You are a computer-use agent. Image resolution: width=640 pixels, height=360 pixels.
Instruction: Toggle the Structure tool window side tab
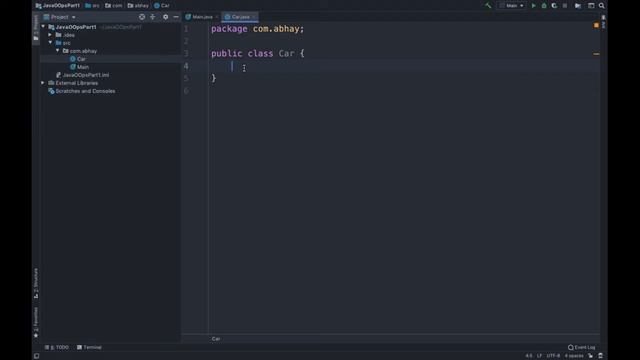tap(36, 283)
